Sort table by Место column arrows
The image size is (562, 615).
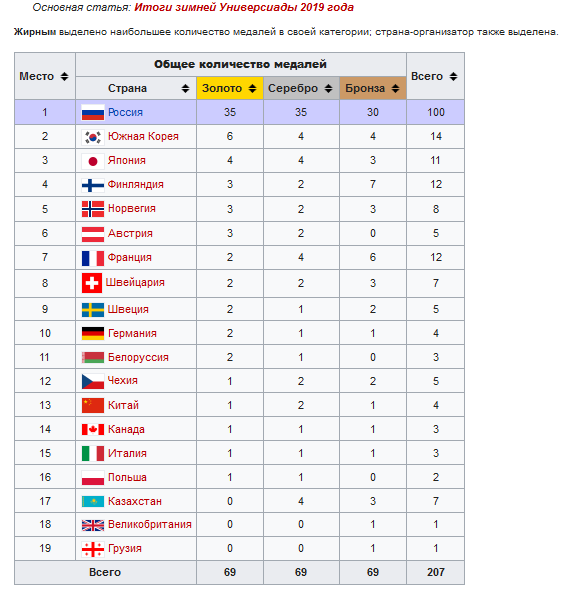point(64,76)
